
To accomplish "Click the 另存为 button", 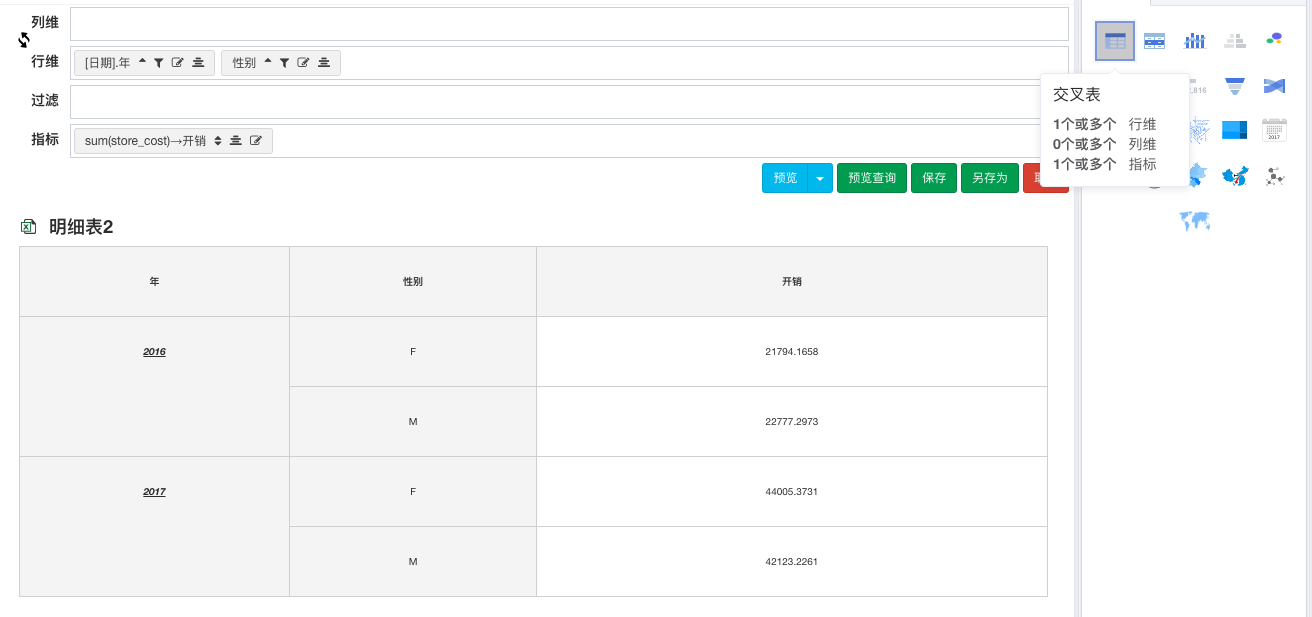I will pos(989,178).
